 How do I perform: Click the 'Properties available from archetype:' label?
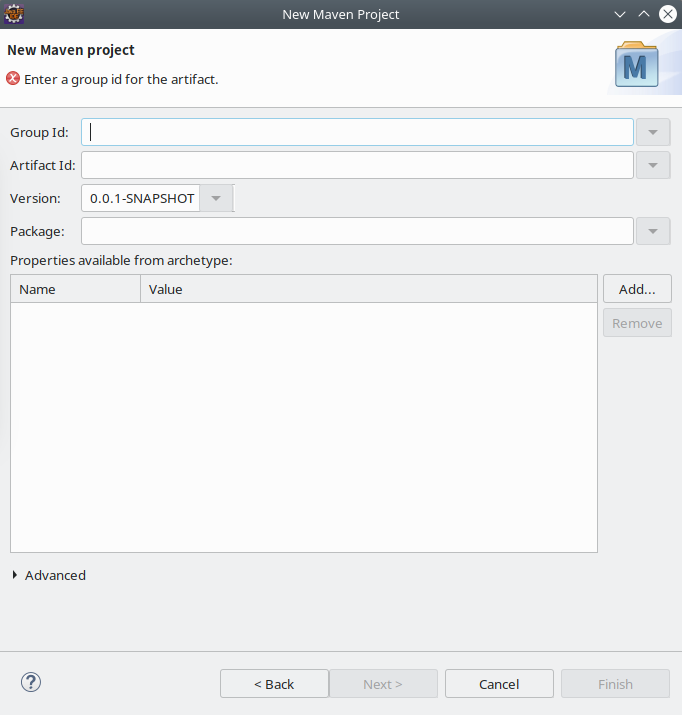click(121, 260)
